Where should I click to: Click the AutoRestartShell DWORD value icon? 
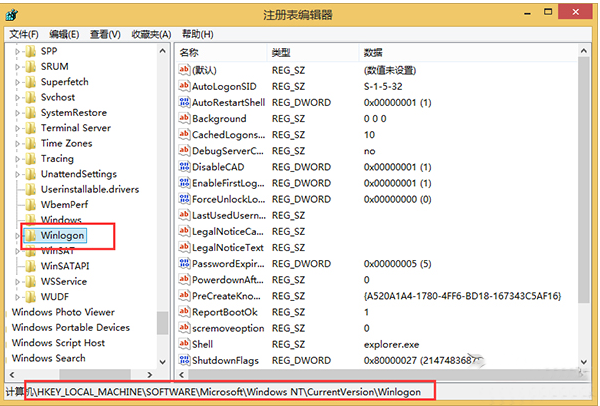(x=184, y=102)
